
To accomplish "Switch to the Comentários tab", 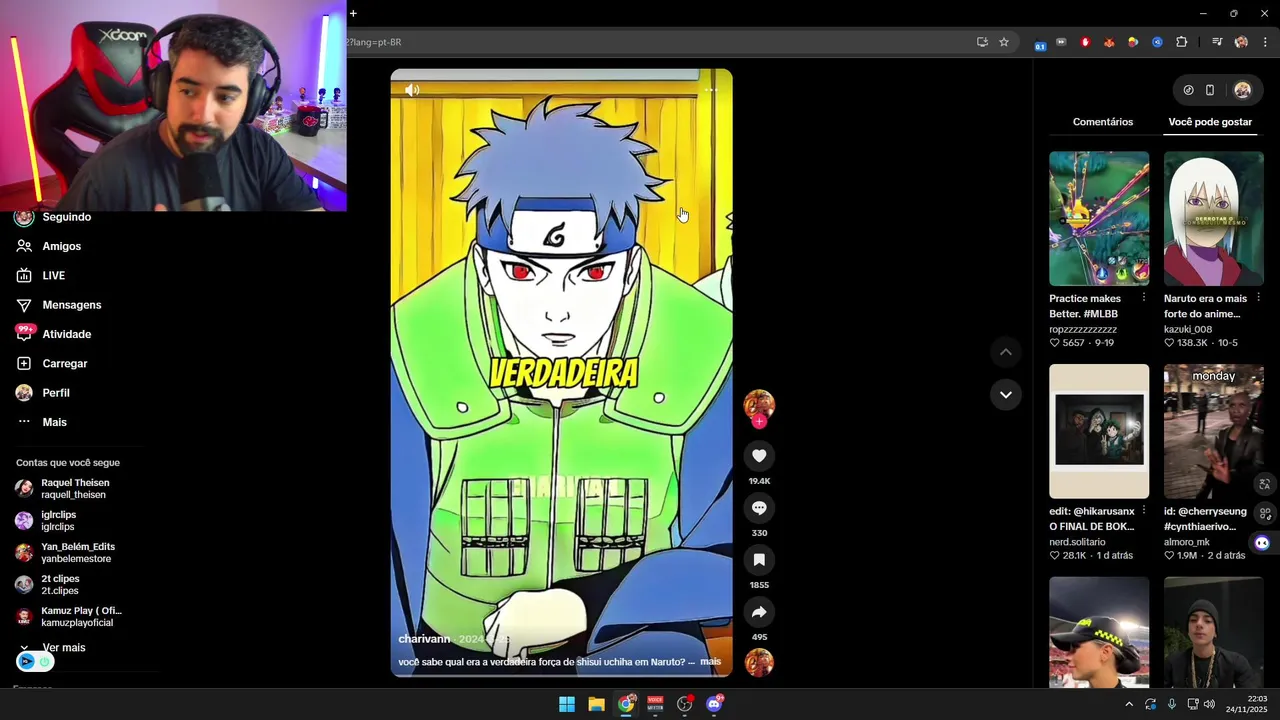I will [1103, 122].
